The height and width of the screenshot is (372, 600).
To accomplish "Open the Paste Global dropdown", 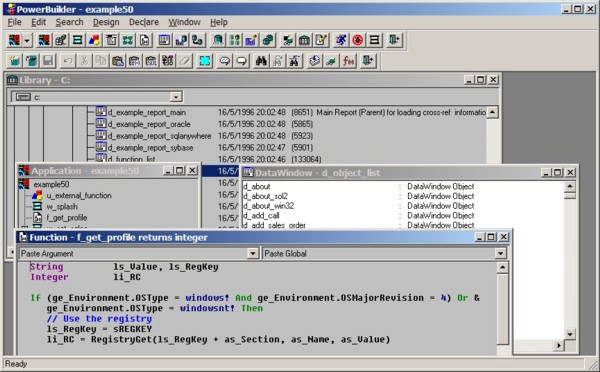I will (x=500, y=253).
